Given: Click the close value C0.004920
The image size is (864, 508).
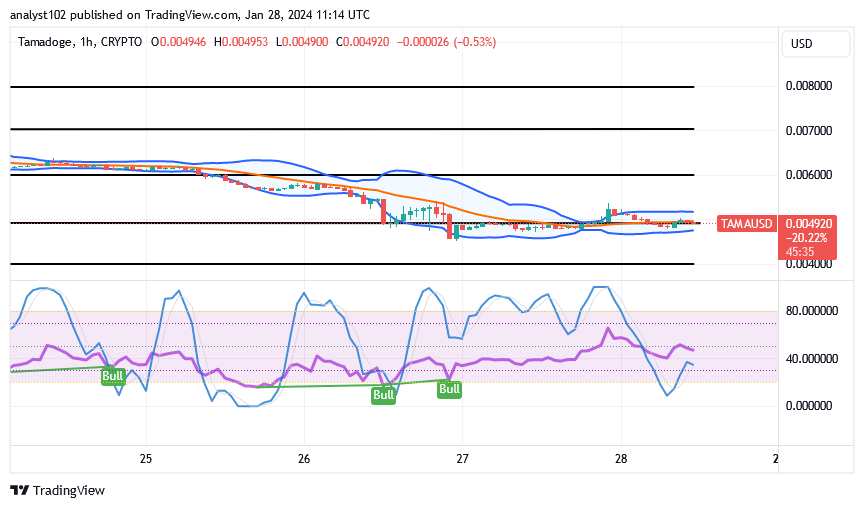Looking at the screenshot, I should (x=363, y=42).
